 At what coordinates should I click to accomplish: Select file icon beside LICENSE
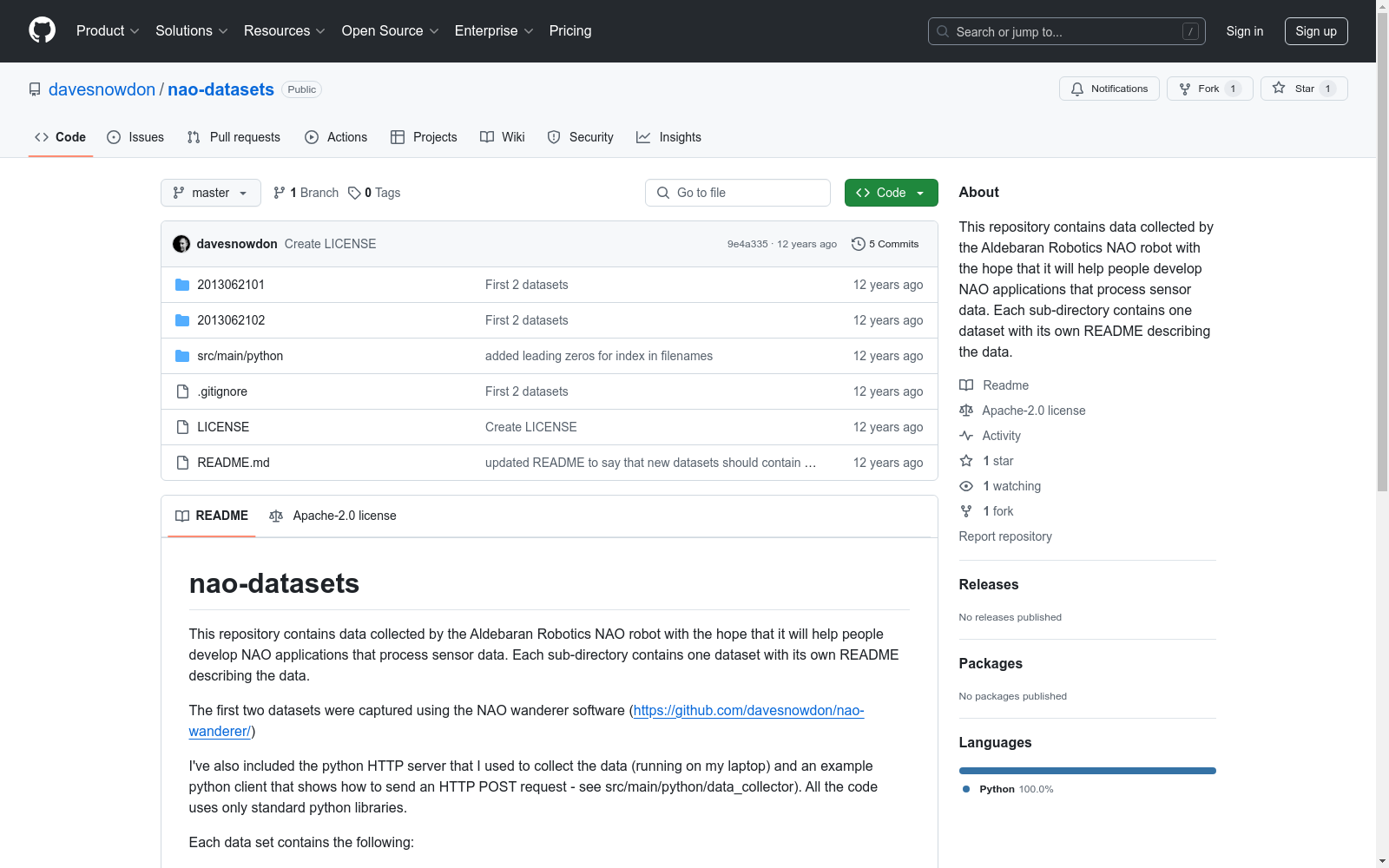click(182, 427)
